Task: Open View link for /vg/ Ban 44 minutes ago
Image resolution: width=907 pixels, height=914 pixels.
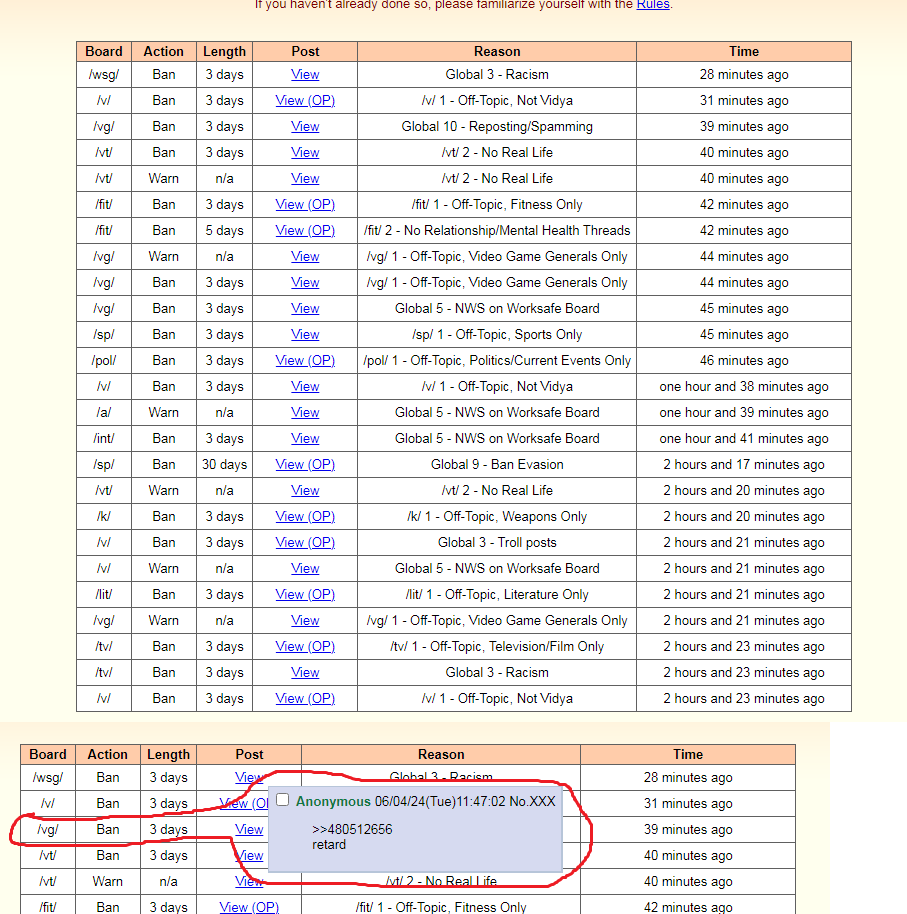Action: (x=305, y=283)
